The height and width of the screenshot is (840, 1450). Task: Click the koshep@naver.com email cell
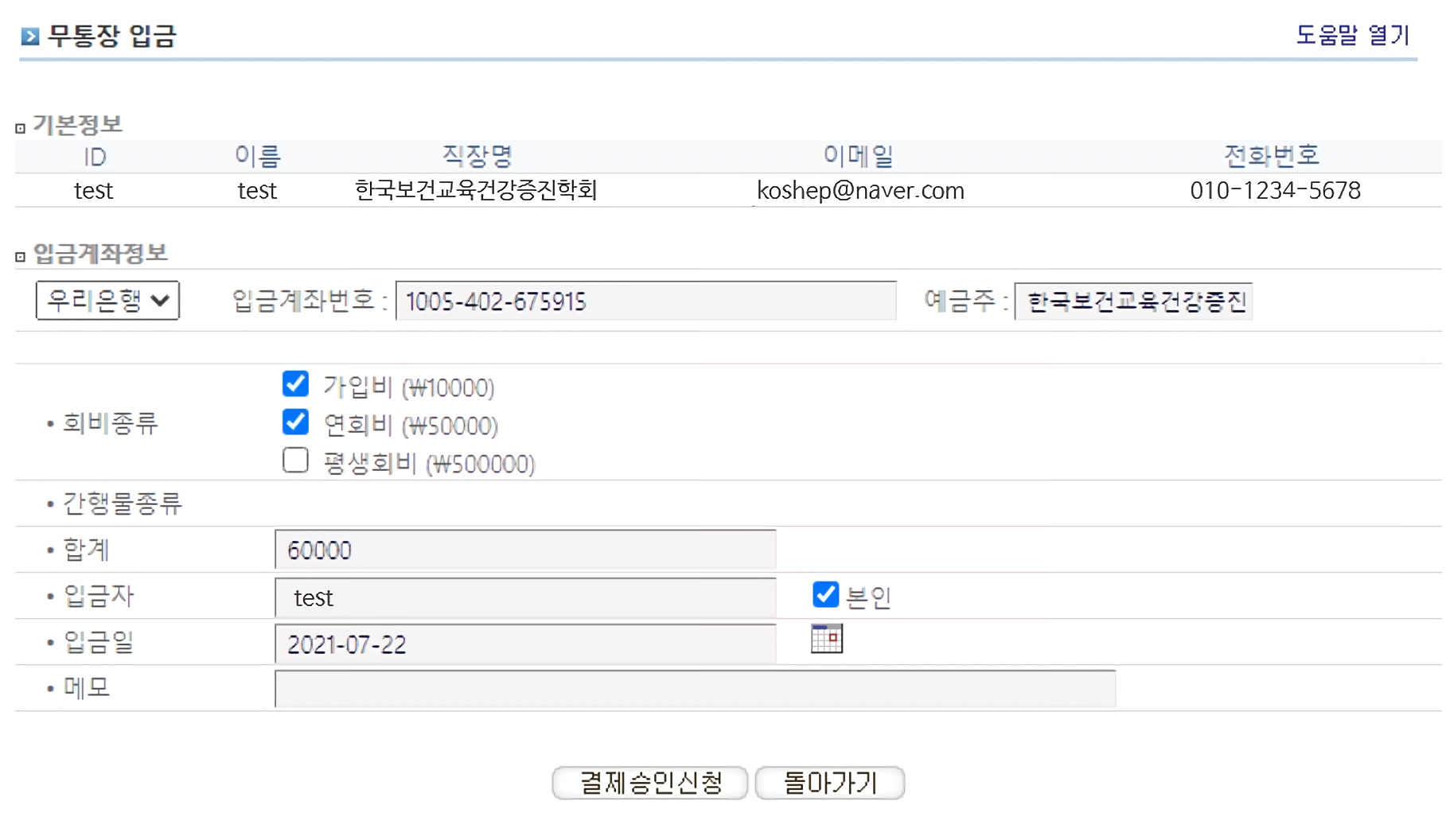[x=860, y=191]
